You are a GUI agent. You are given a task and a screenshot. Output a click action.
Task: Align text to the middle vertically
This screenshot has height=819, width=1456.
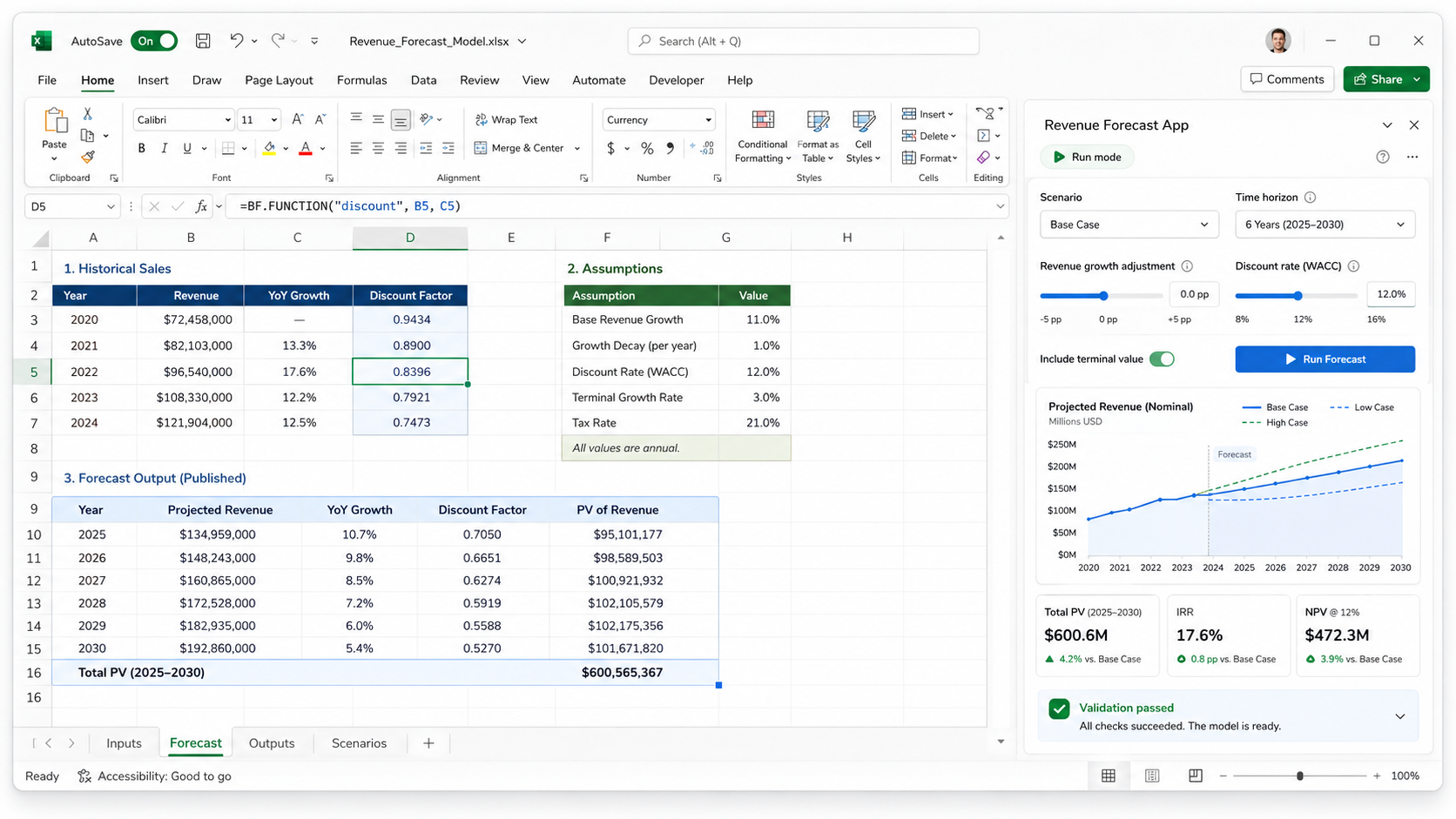(378, 119)
